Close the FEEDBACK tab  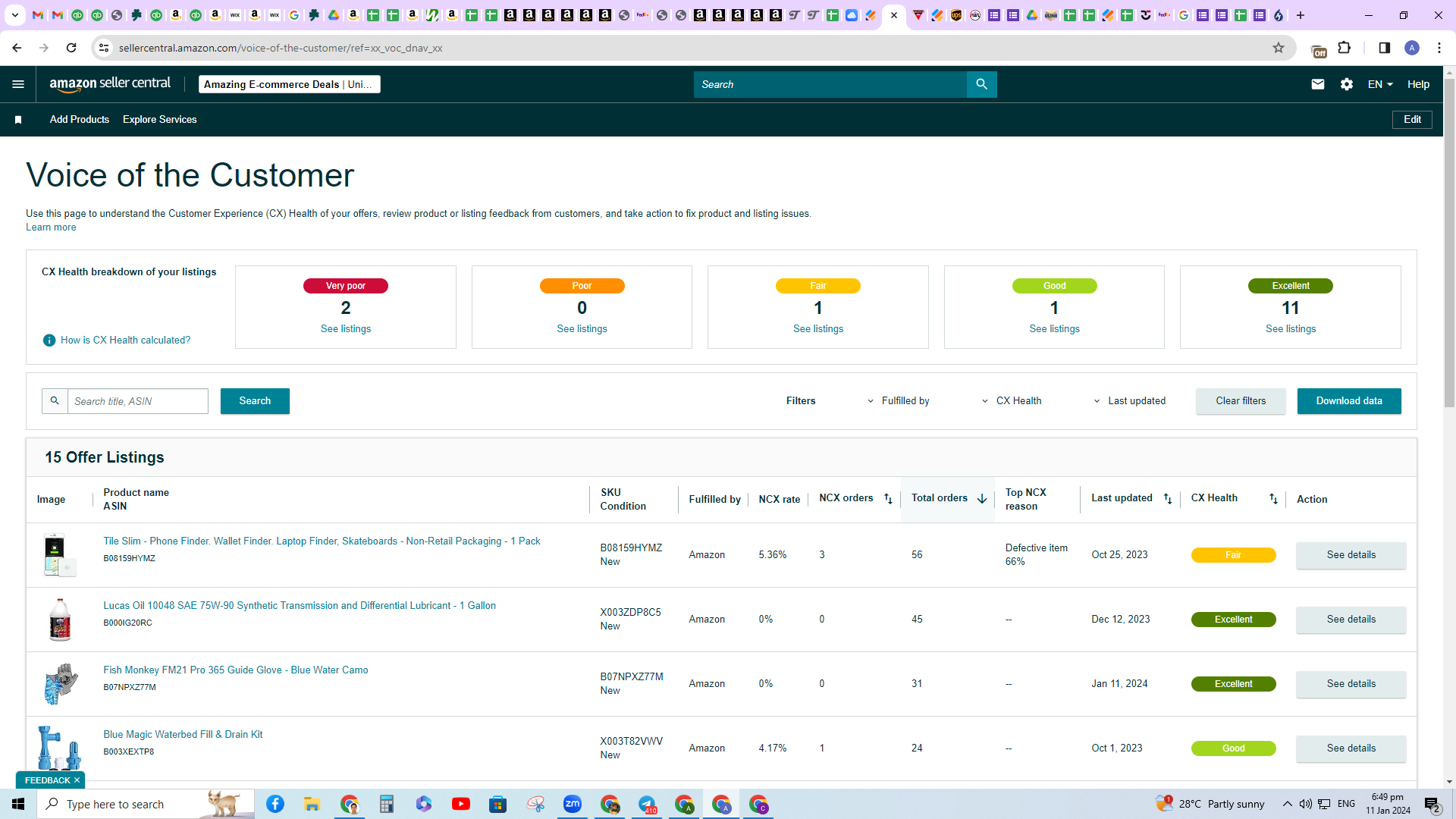pyautogui.click(x=77, y=780)
